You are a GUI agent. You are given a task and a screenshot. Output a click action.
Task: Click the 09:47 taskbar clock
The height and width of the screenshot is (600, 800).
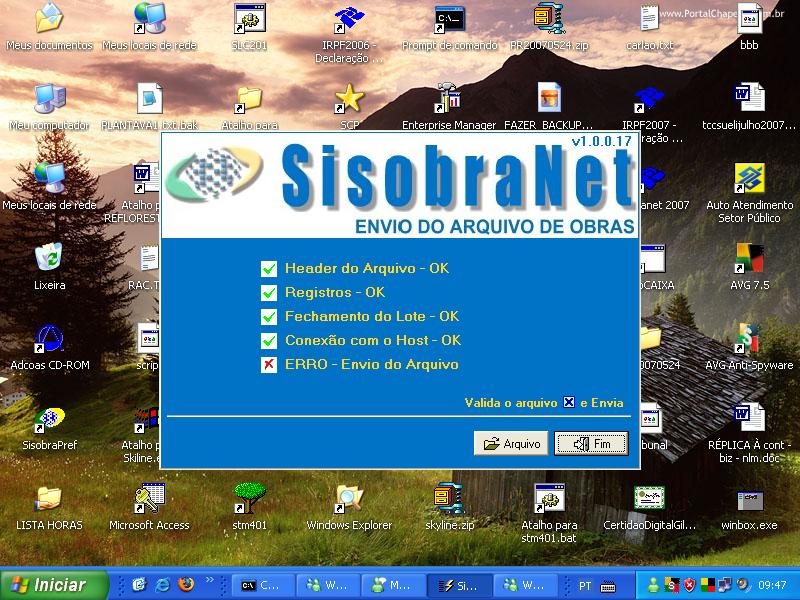(x=772, y=585)
